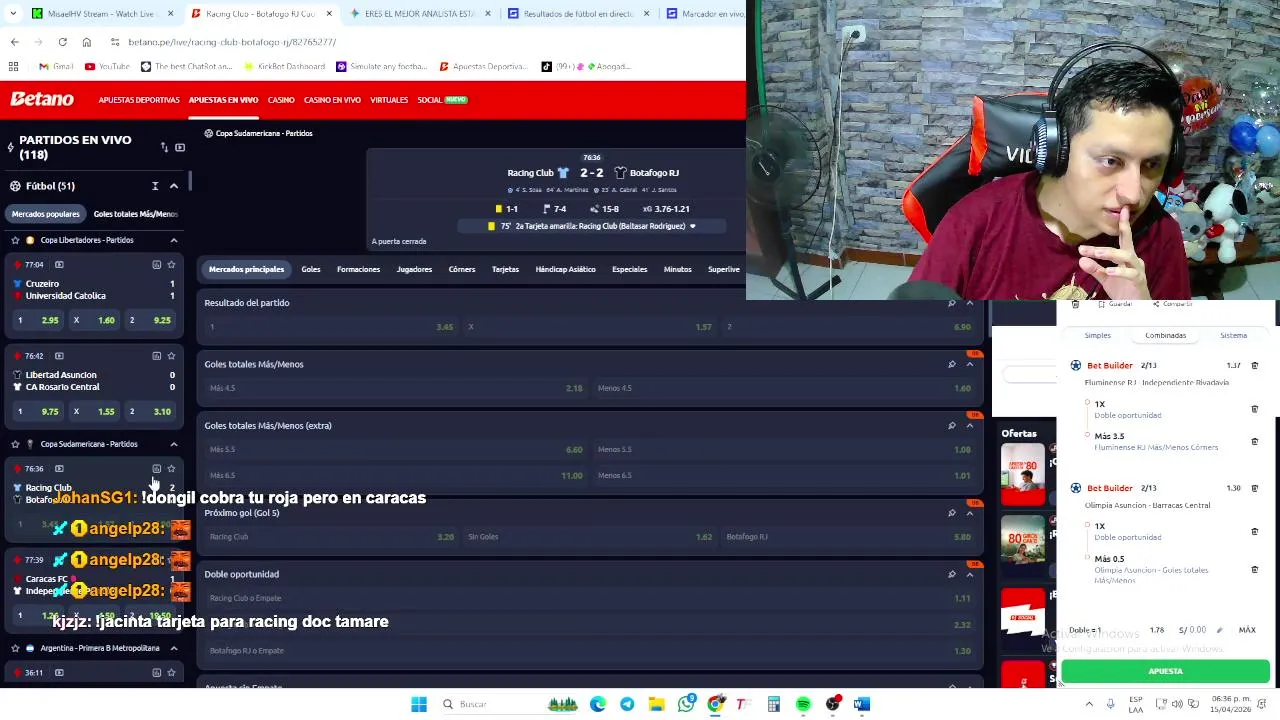
Task: Favorite the Copa Libertadores league star
Action: (x=15, y=240)
